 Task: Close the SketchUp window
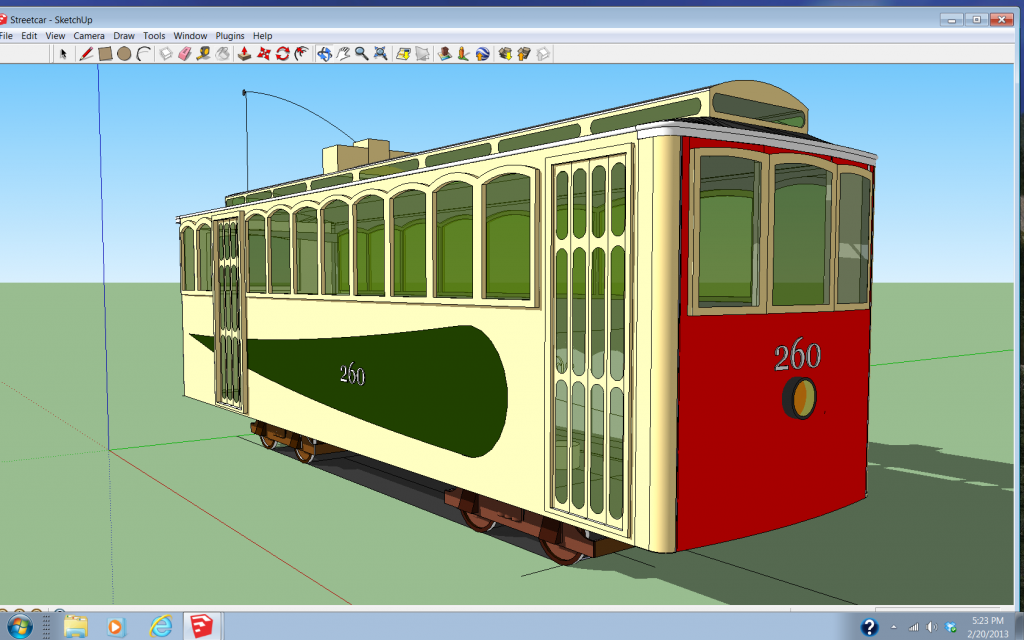click(x=1001, y=20)
